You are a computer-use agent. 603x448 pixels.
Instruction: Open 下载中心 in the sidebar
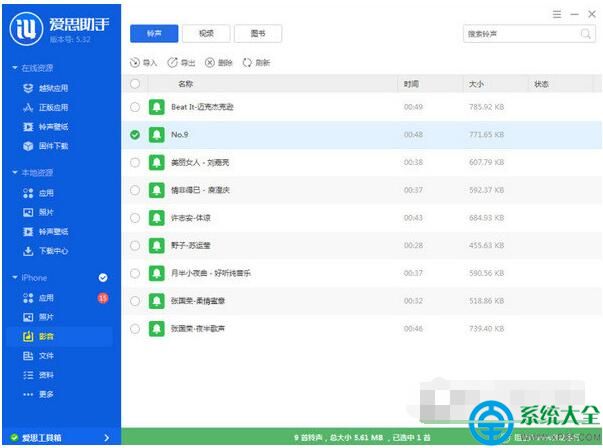point(46,251)
